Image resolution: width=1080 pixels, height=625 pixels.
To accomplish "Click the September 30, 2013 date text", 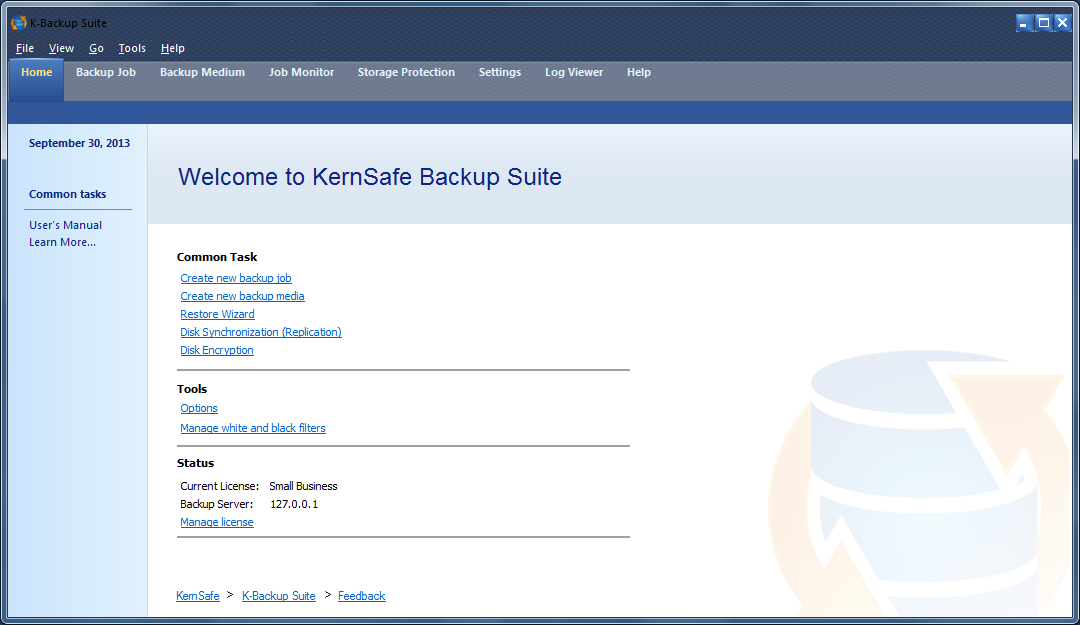I will [79, 143].
